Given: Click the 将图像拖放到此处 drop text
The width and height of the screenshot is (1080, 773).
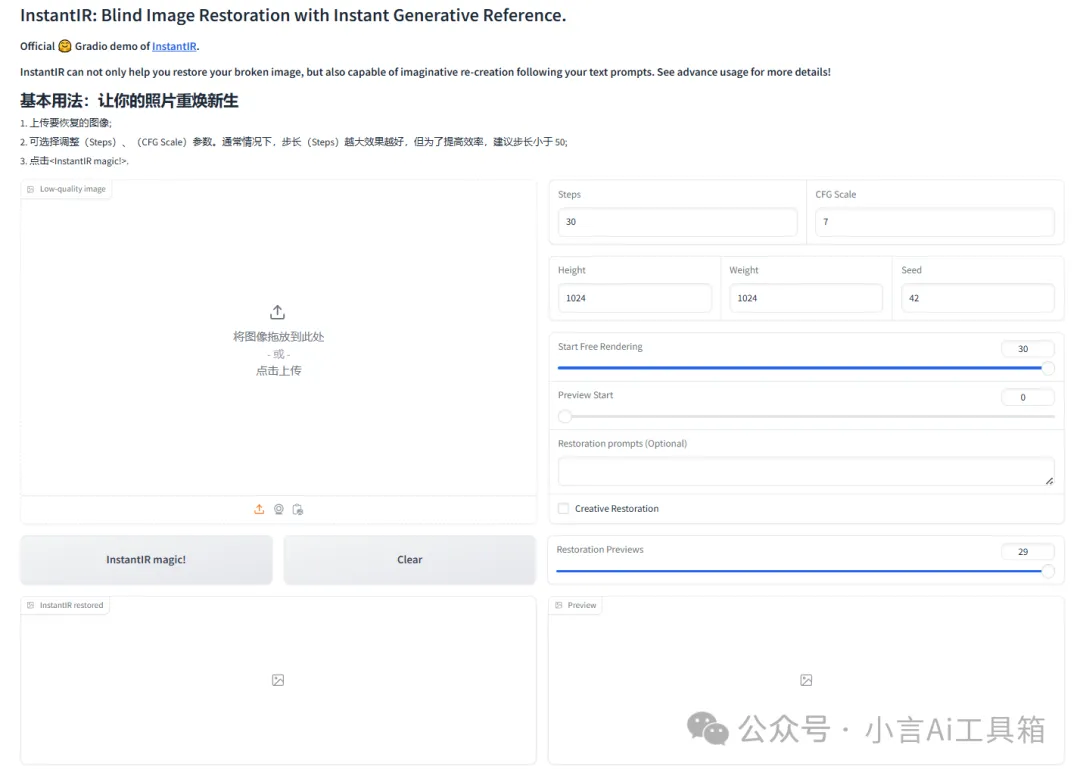Looking at the screenshot, I should [278, 337].
